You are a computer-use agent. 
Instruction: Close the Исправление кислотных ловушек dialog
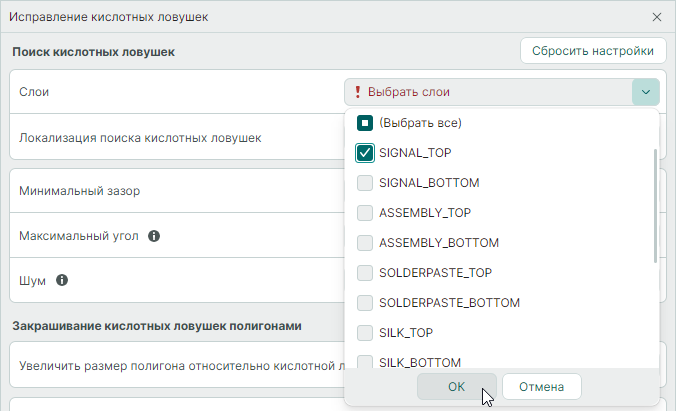(657, 17)
